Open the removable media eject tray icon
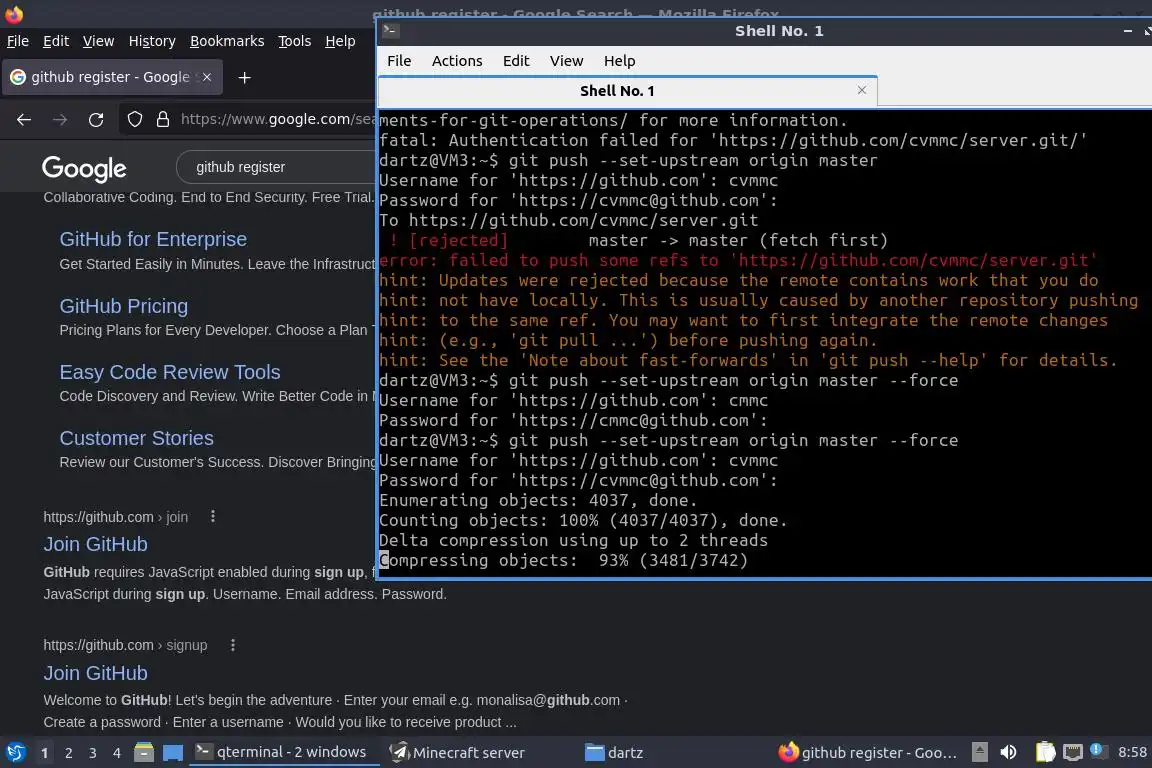1152x768 pixels. tap(980, 752)
